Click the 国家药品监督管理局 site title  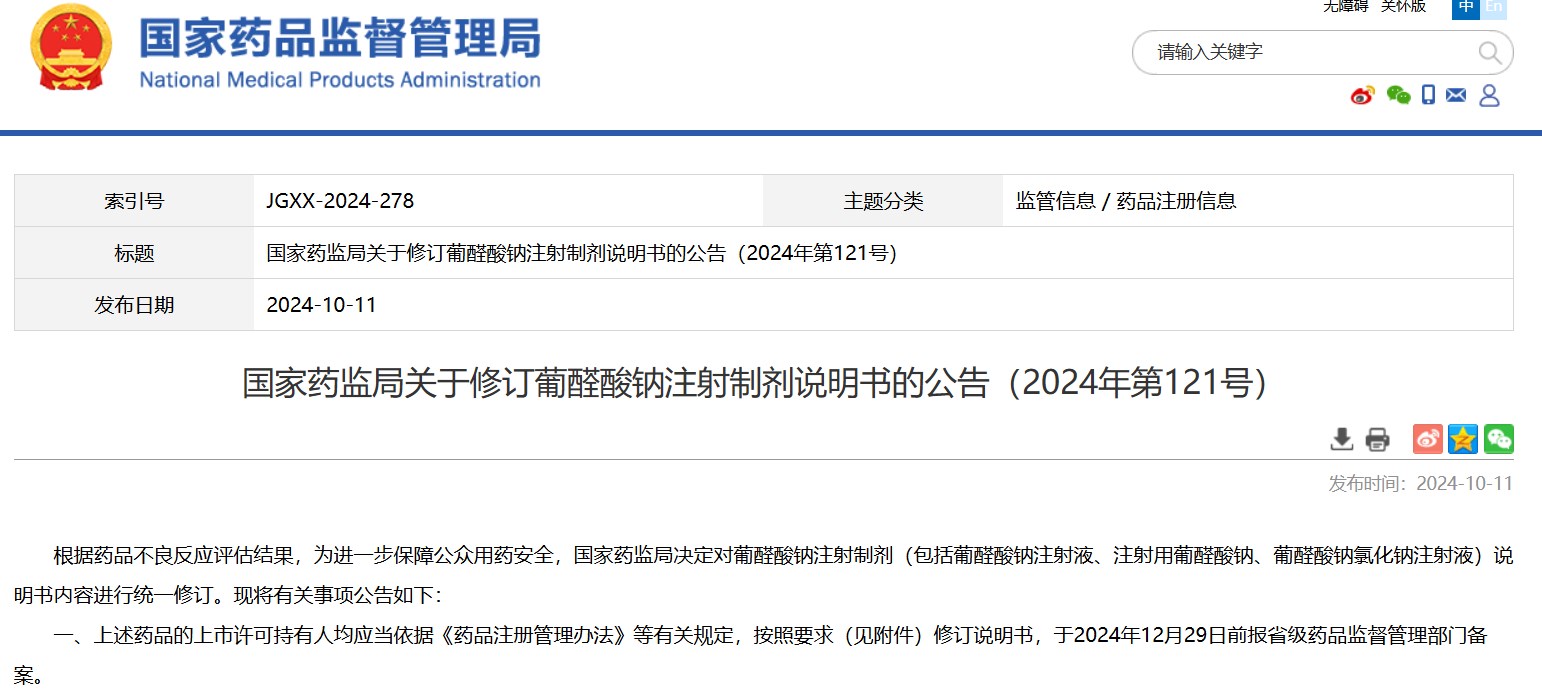tap(340, 40)
